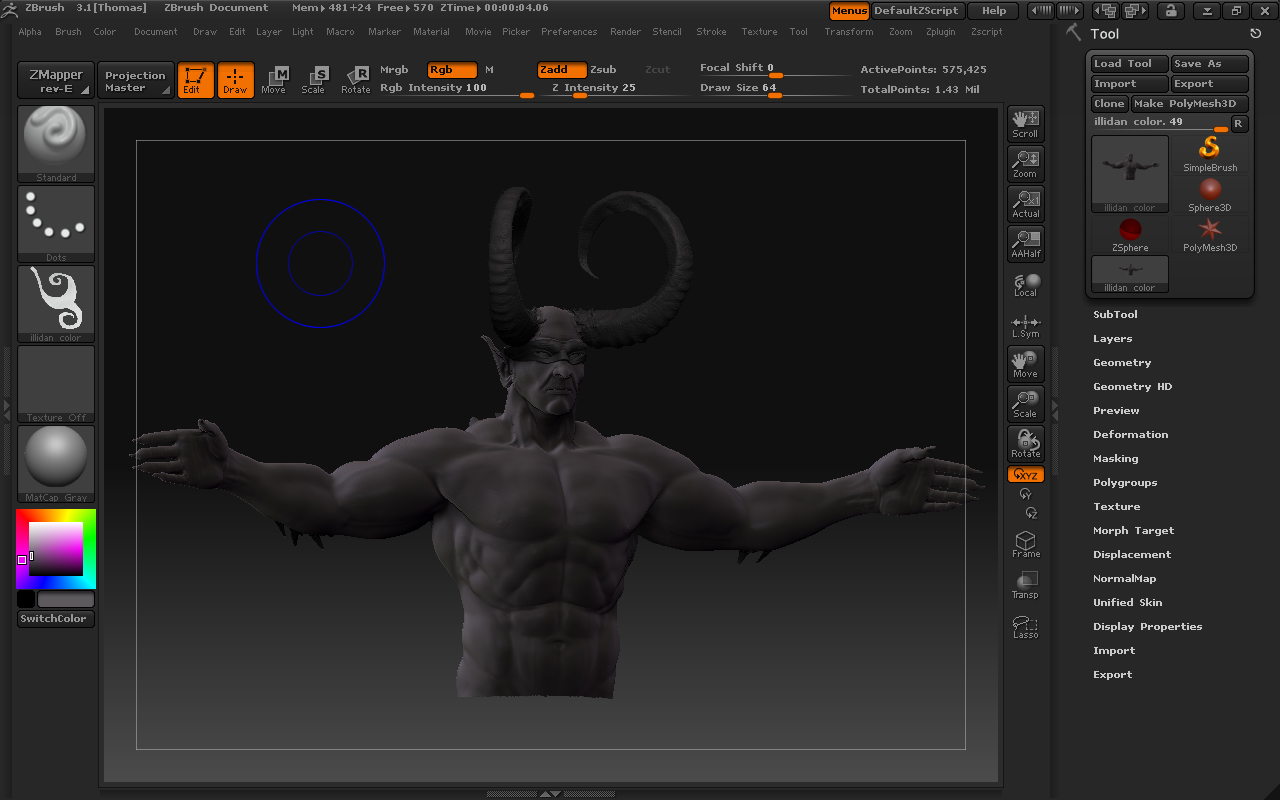Click the Lasso selection icon
Viewport: 1280px width, 800px height.
(x=1025, y=626)
